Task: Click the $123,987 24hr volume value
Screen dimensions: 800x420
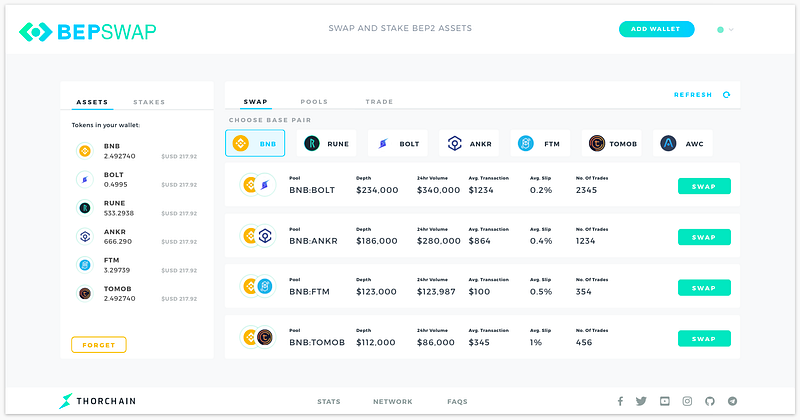Action: pos(436,291)
